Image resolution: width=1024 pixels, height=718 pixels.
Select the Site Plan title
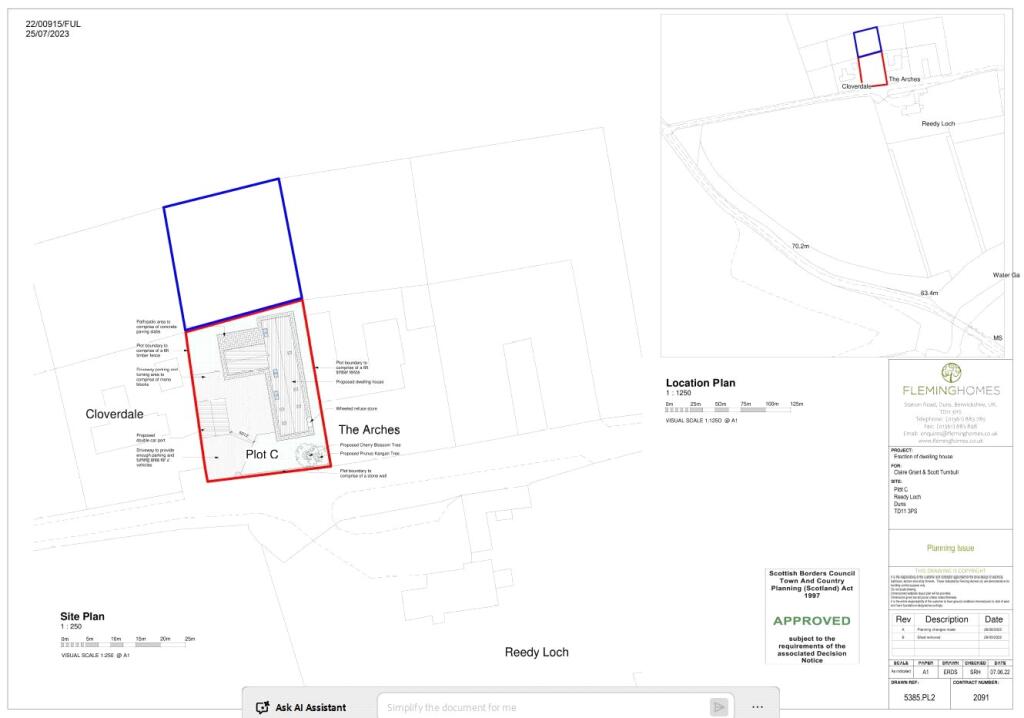(85, 616)
